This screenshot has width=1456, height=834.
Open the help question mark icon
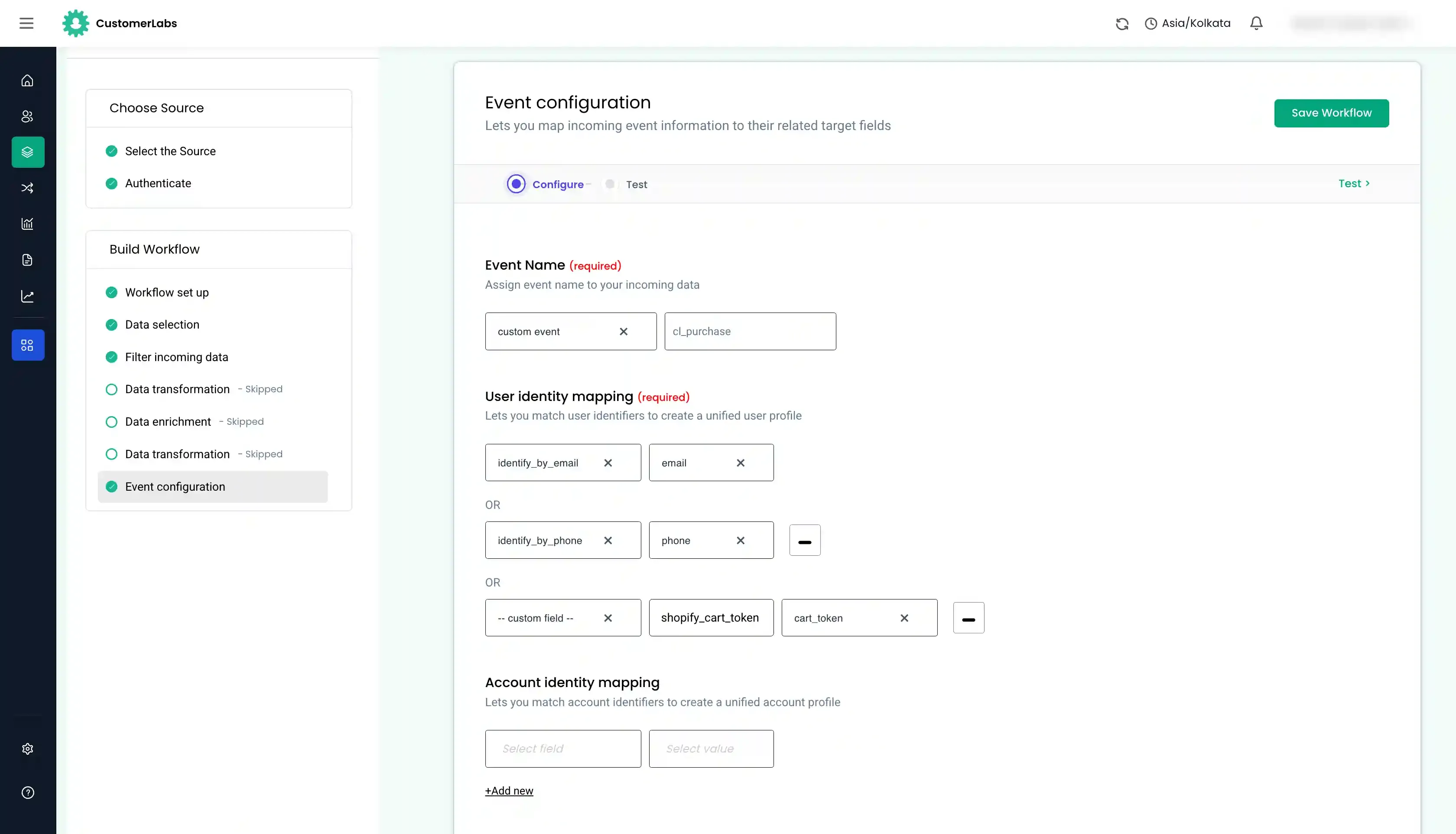[27, 793]
